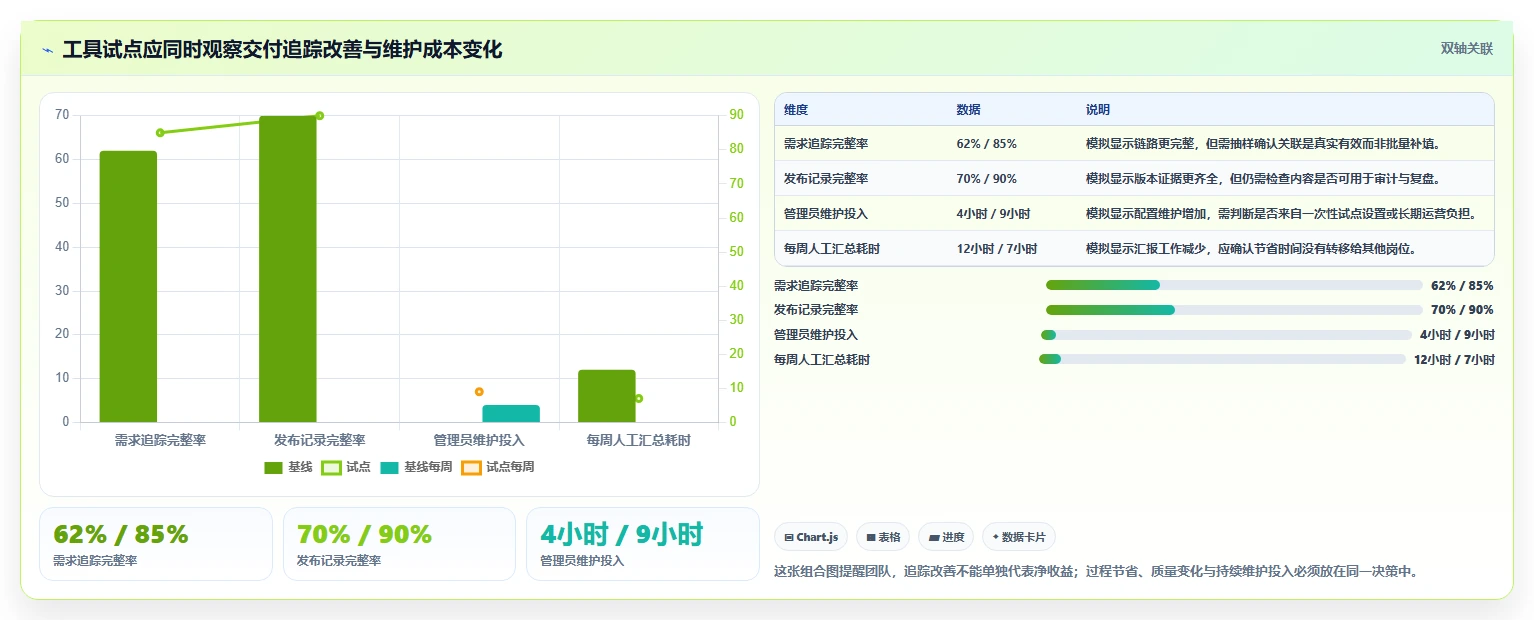This screenshot has height=620, width=1534.
Task: Click the 每周人工汇总耗时 green bar in chart
Action: [x=607, y=396]
